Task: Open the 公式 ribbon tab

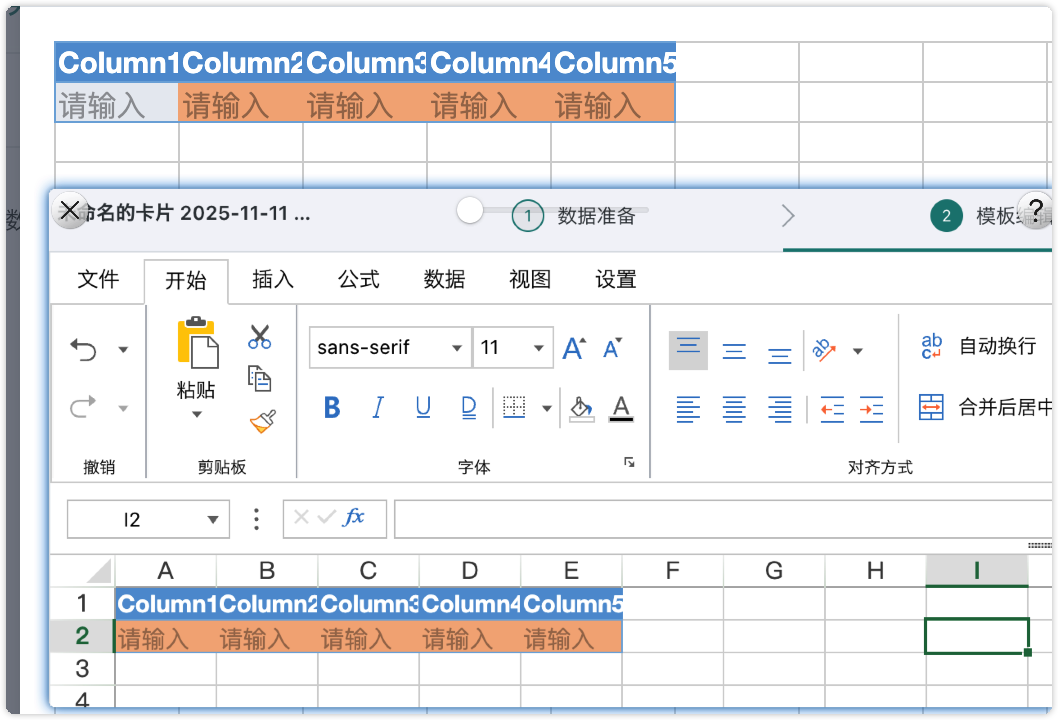Action: pyautogui.click(x=358, y=280)
